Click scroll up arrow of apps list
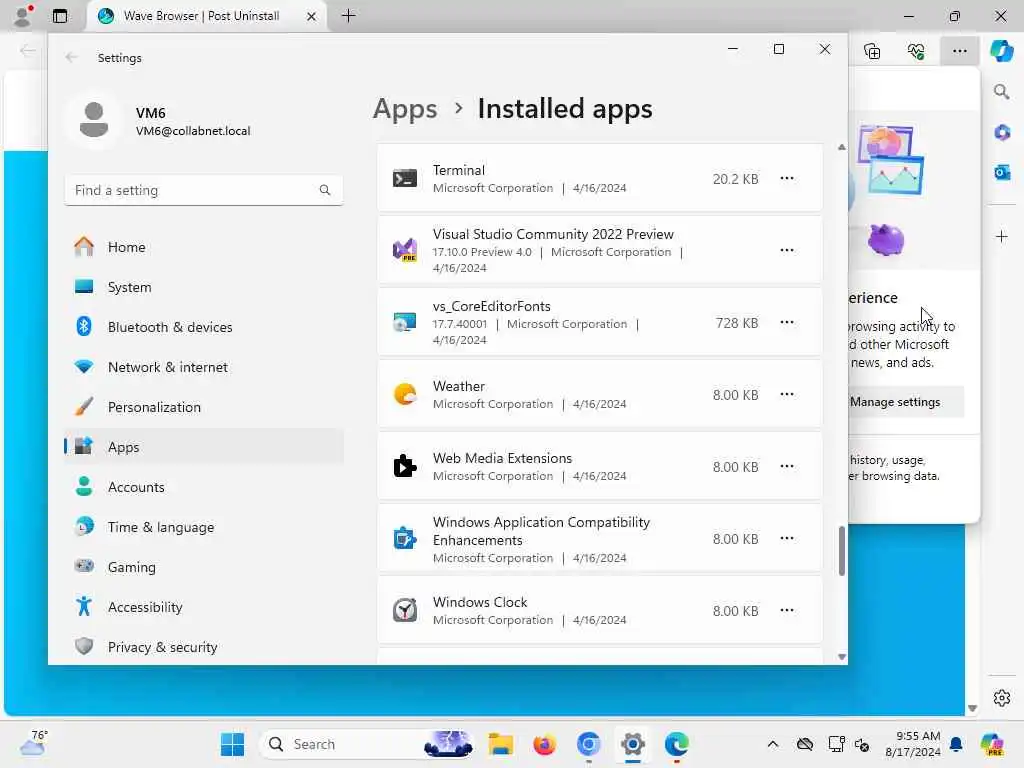The height and width of the screenshot is (768, 1024). (x=842, y=148)
